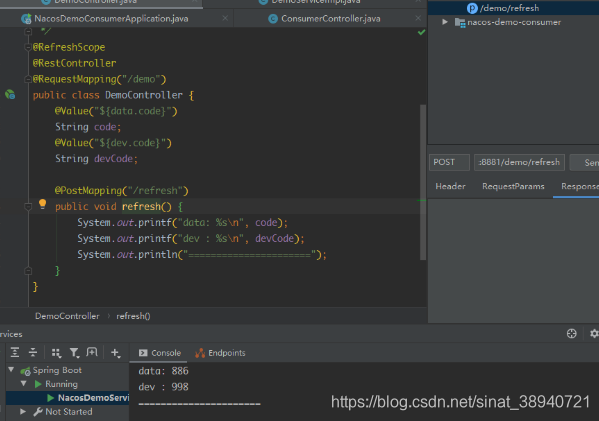599x421 pixels.
Task: Close NacosDemoConsumerApplication.java tab
Action: (x=225, y=18)
